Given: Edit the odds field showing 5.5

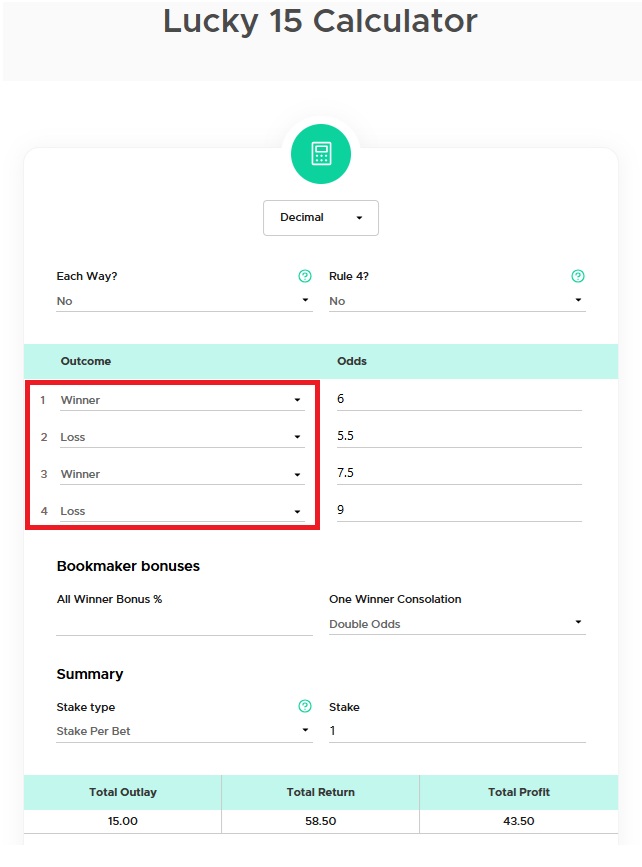Looking at the screenshot, I should [458, 436].
